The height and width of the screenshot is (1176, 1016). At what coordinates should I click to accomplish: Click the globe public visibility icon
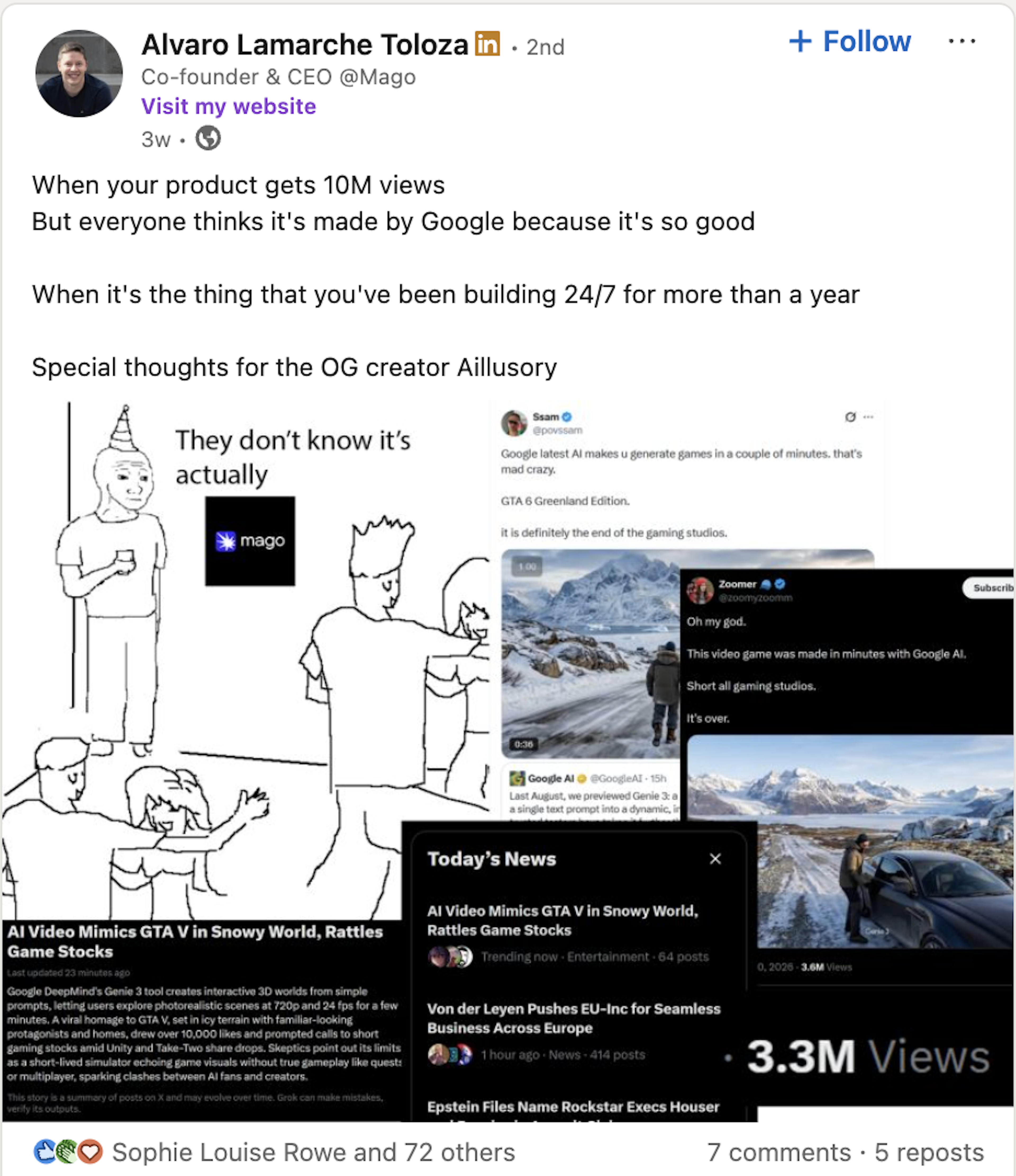(x=208, y=138)
